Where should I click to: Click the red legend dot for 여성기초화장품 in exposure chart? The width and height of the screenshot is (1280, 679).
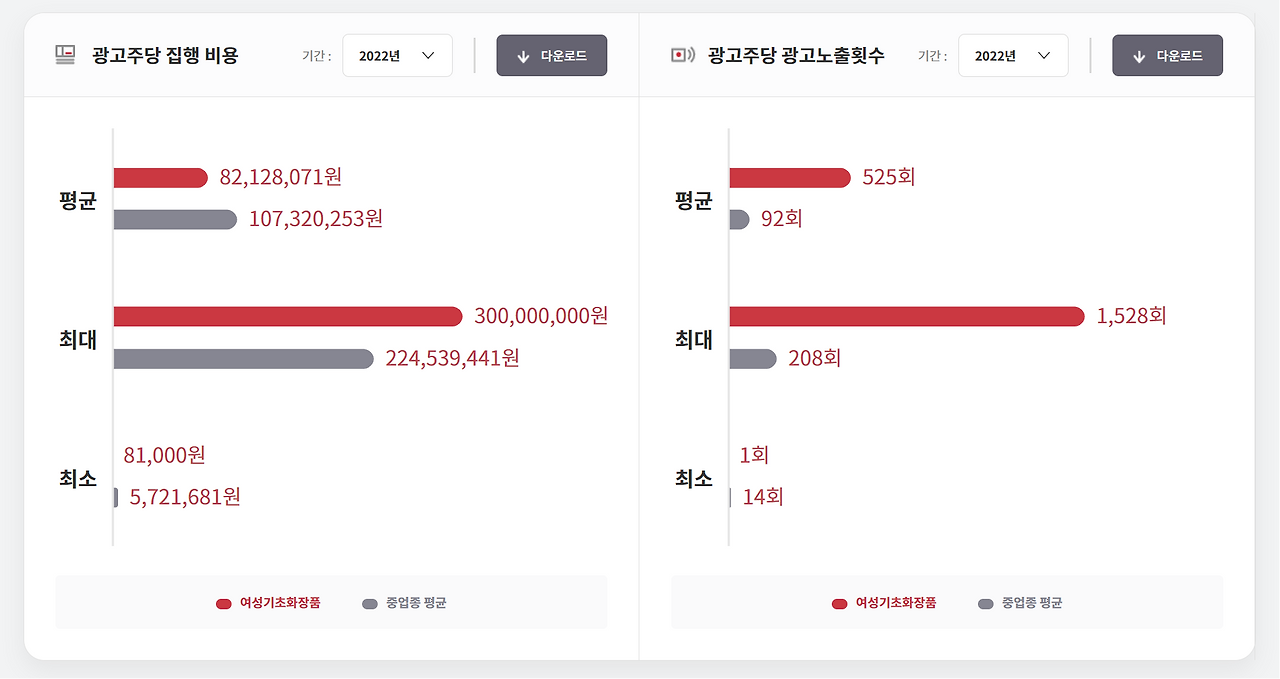tap(838, 603)
